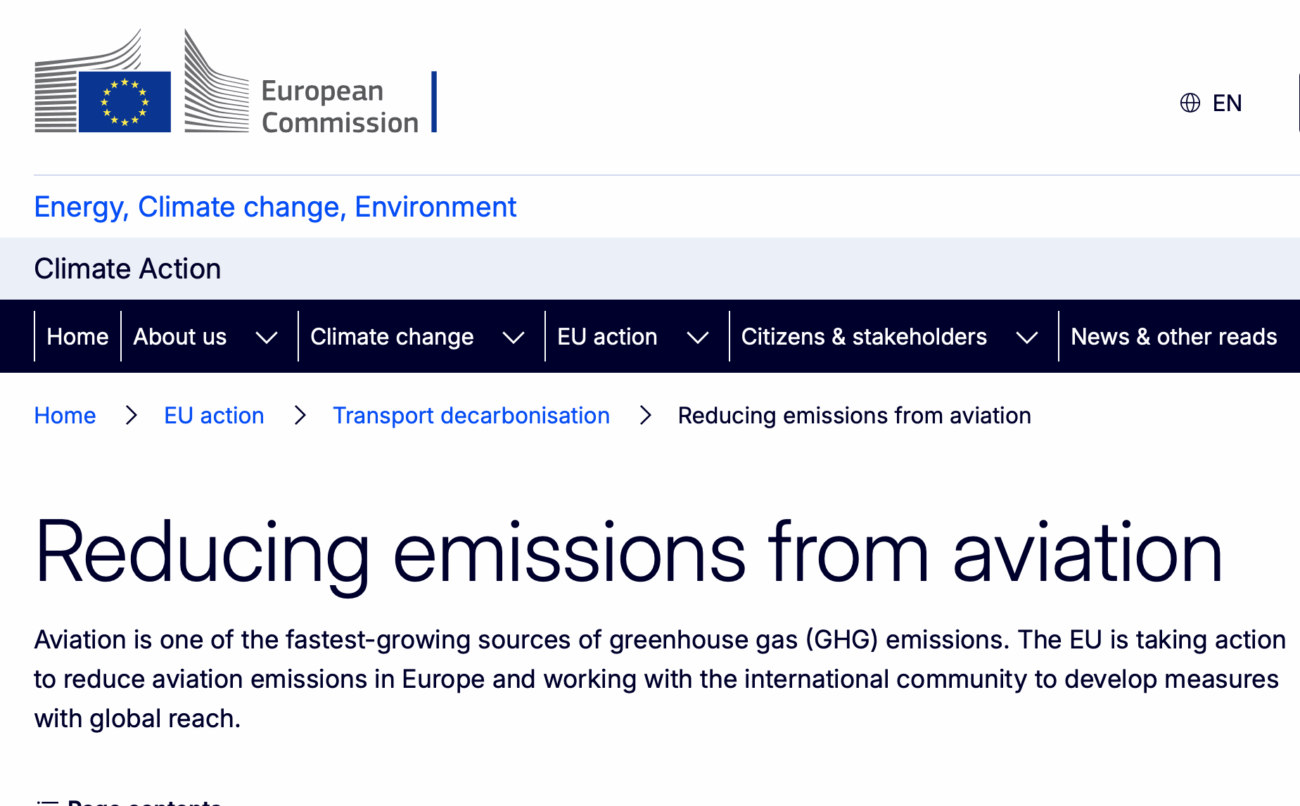
Task: Expand the About us chevron
Action: [x=266, y=338]
